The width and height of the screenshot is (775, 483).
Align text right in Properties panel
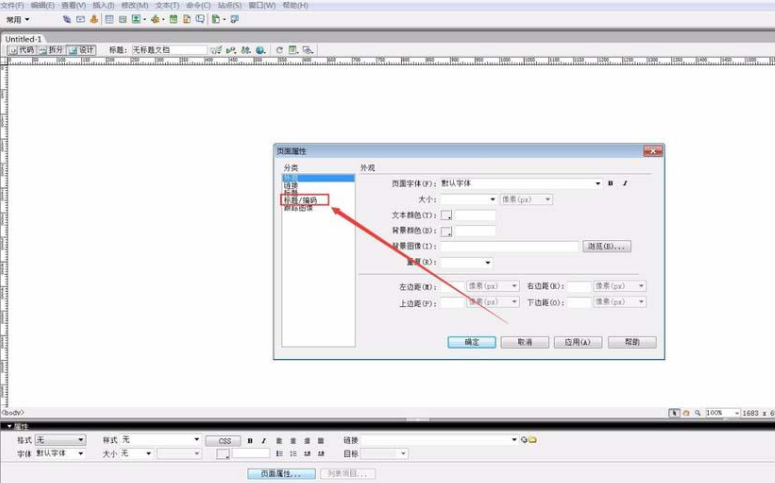click(307, 440)
